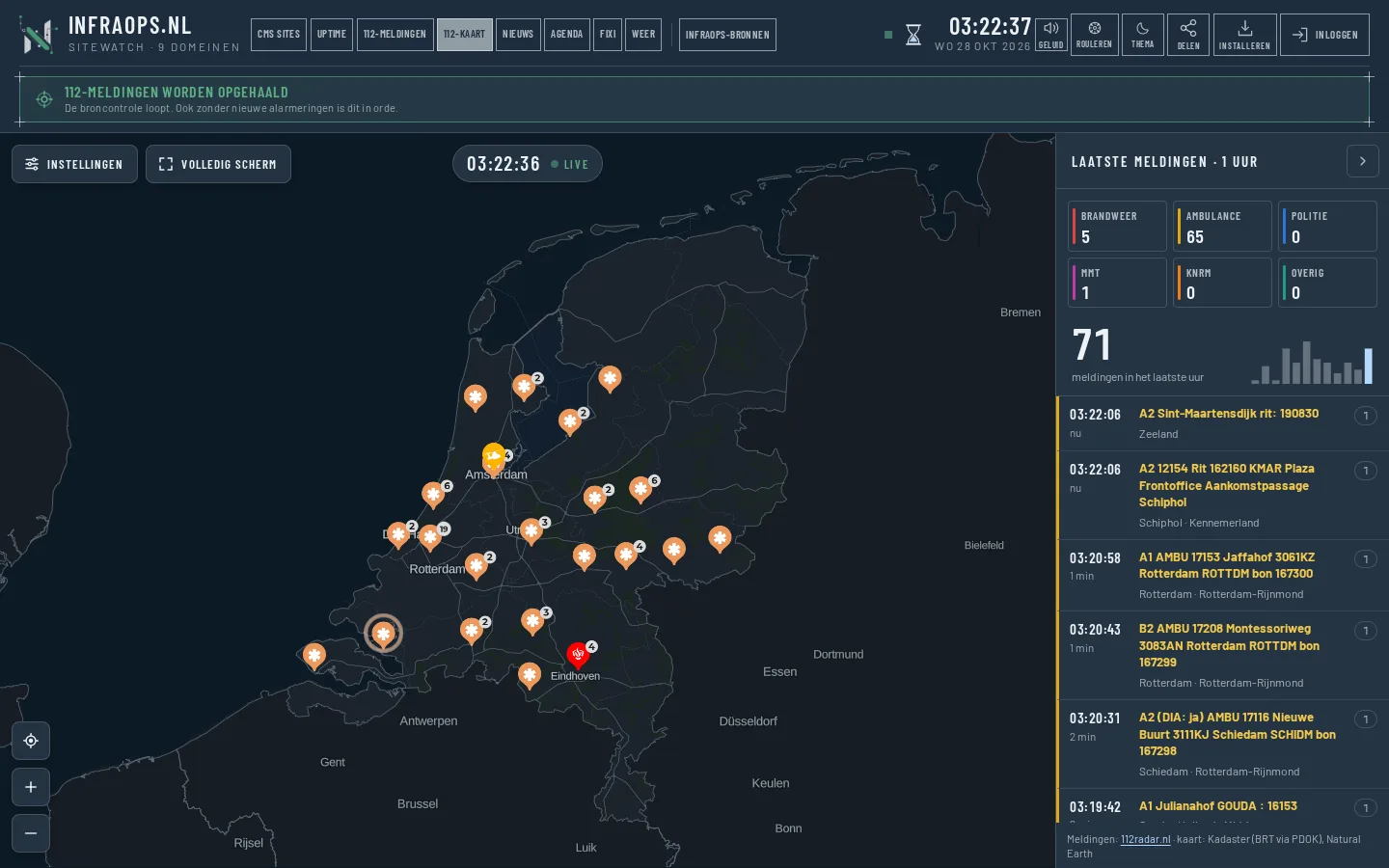Open the Julianahof Gouda alert
This screenshot has height=868, width=1389.
click(x=1222, y=806)
